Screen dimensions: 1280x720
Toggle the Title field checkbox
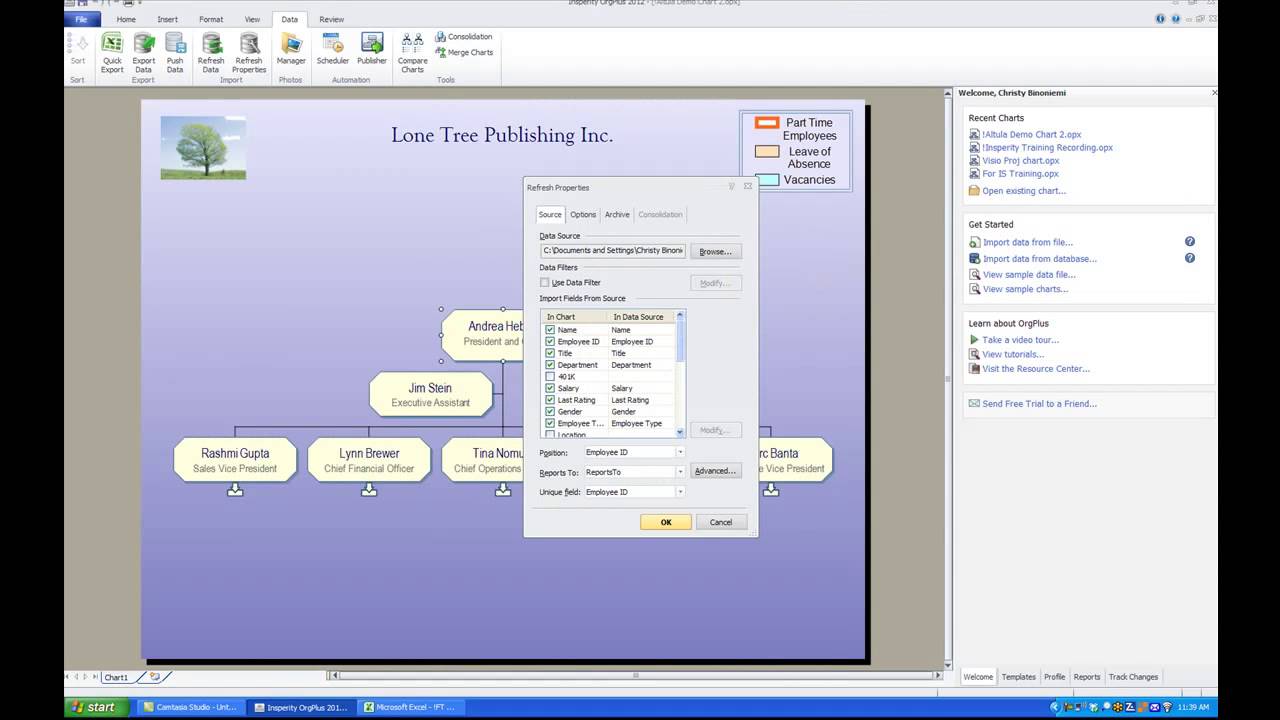coord(550,353)
